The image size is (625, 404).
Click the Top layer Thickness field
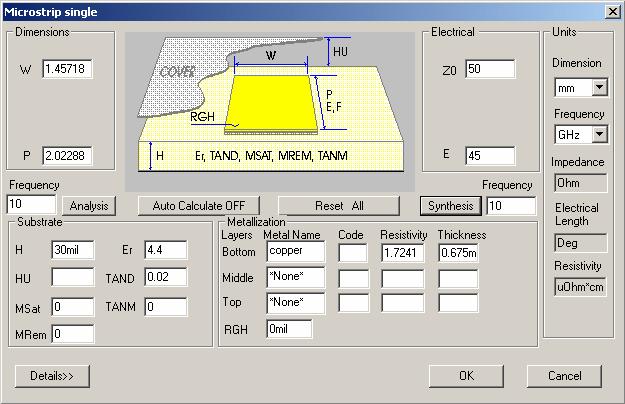[458, 304]
